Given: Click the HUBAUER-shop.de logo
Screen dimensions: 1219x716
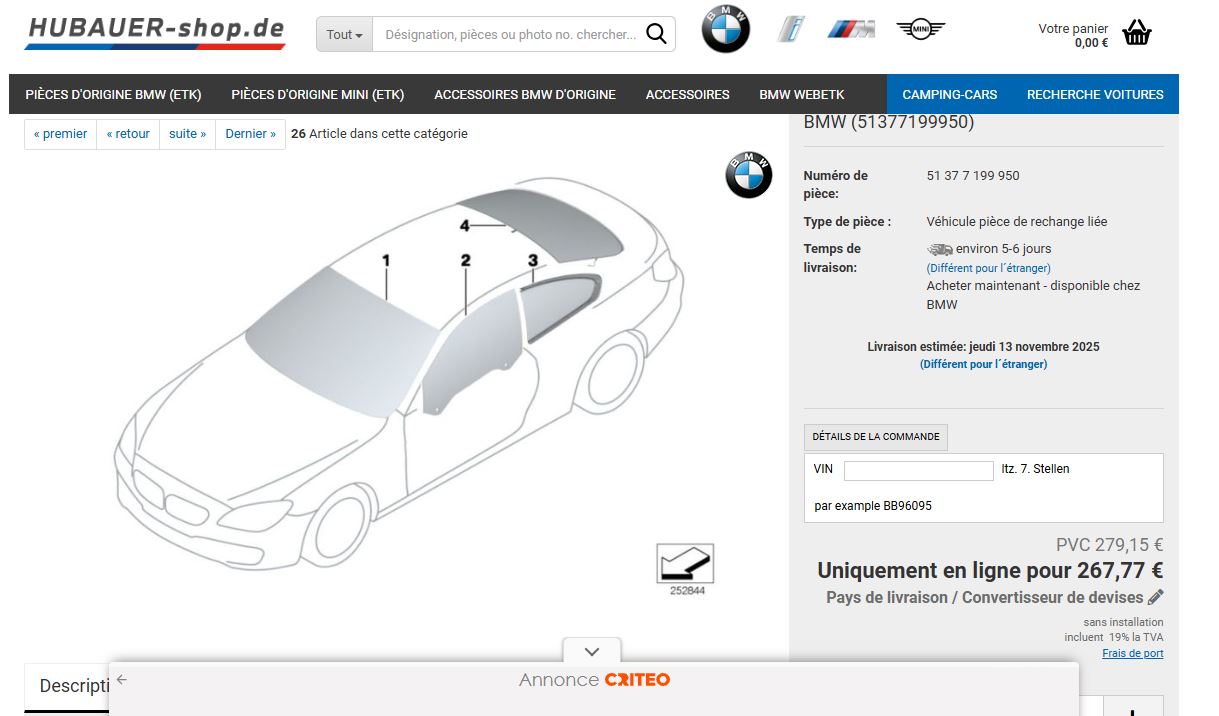Looking at the screenshot, I should point(155,31).
